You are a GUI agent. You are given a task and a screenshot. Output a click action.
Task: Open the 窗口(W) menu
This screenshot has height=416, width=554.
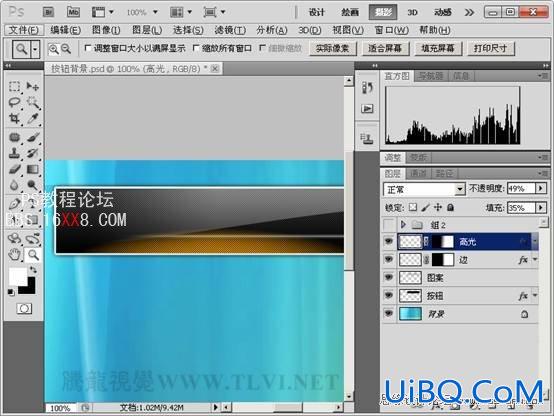(391, 30)
